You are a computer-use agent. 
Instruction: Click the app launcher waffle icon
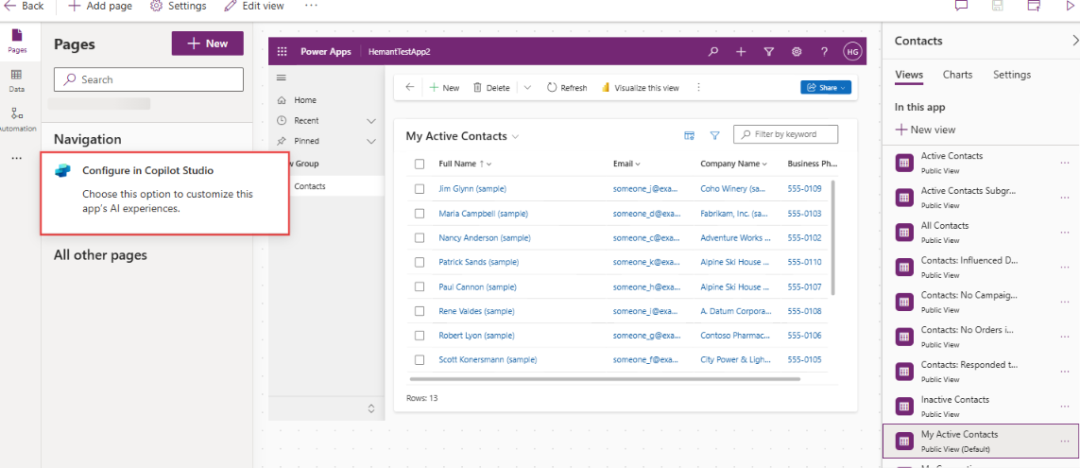click(x=282, y=52)
